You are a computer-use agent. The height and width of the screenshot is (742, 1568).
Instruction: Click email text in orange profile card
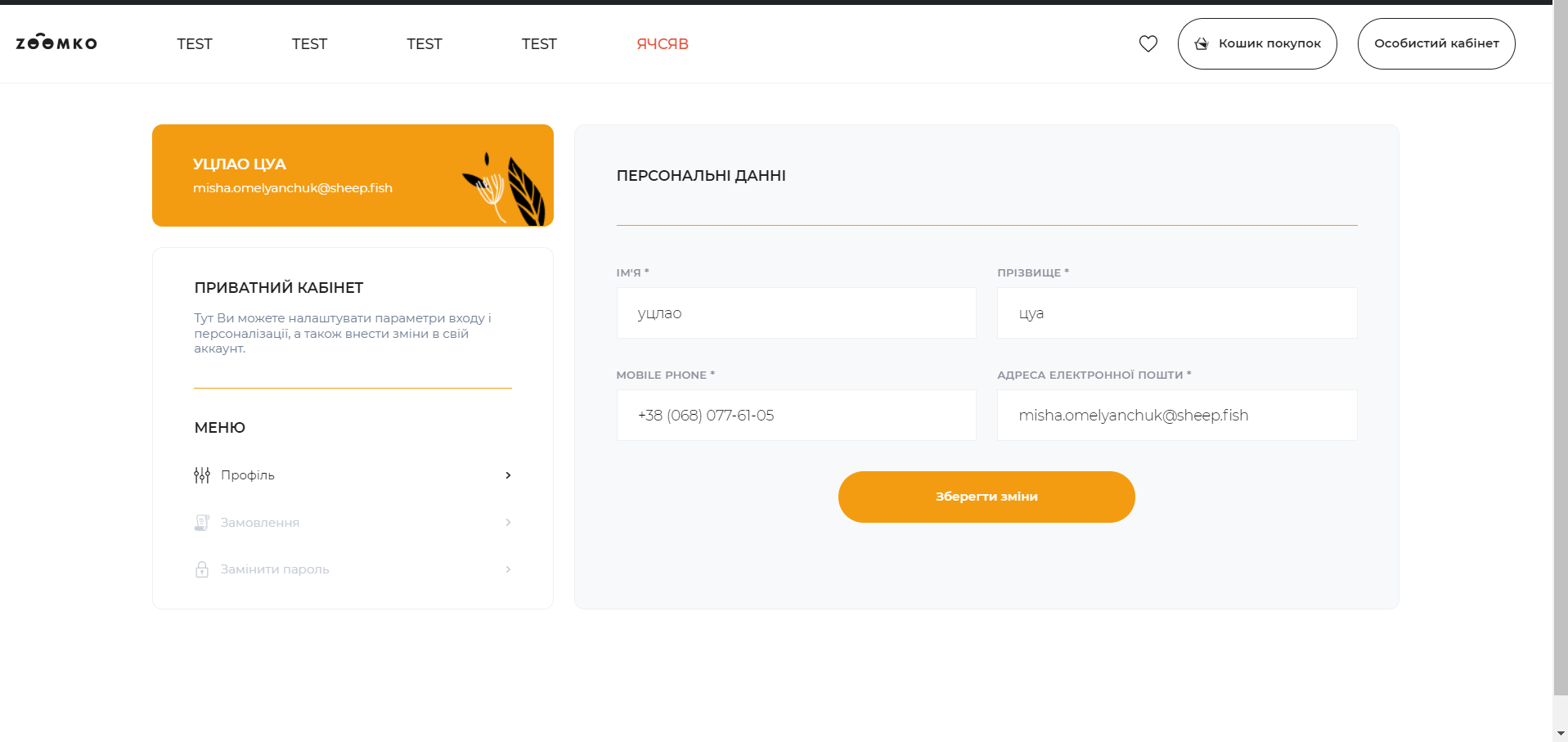[293, 188]
